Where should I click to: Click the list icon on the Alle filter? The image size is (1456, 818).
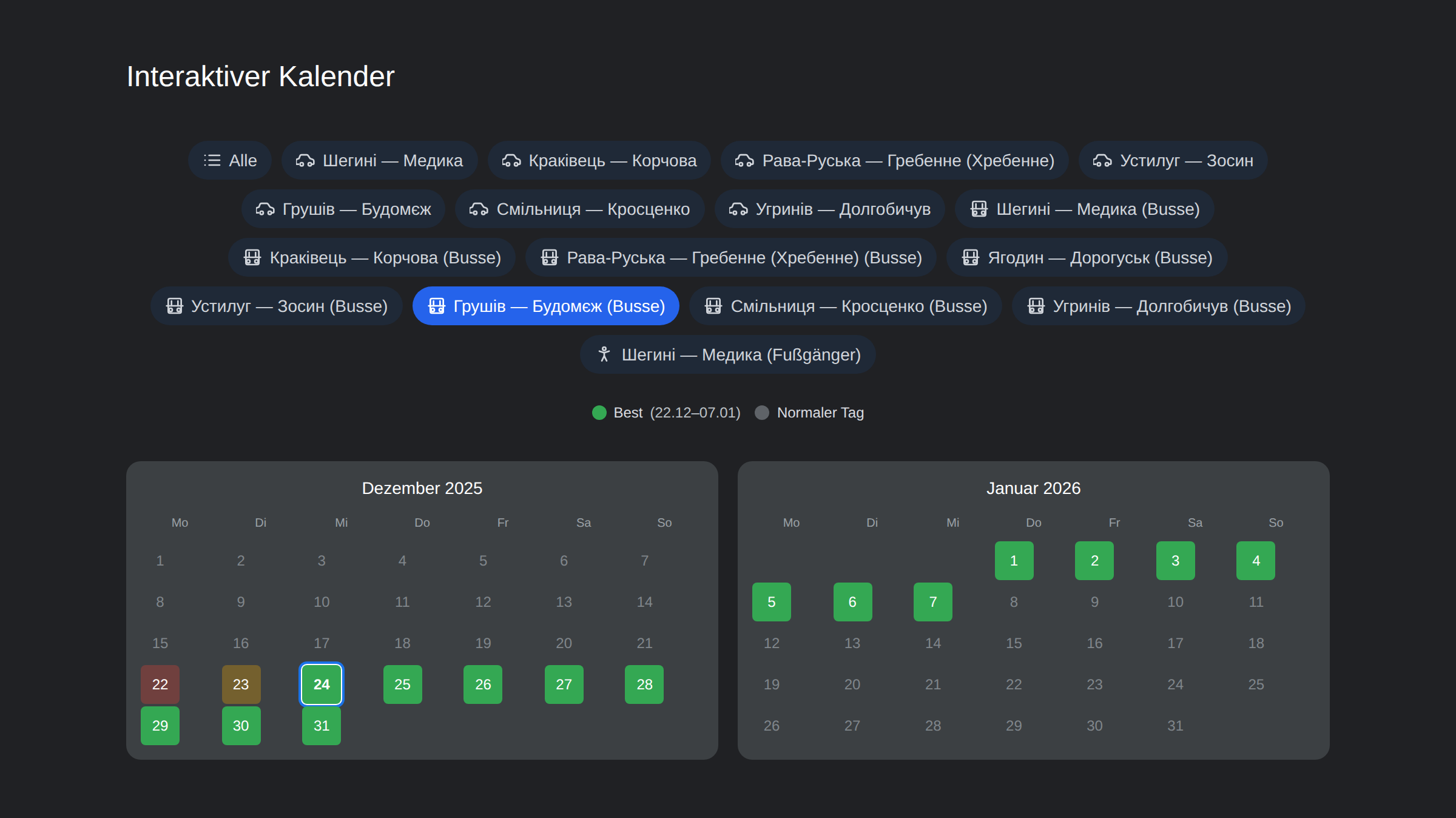pyautogui.click(x=212, y=160)
